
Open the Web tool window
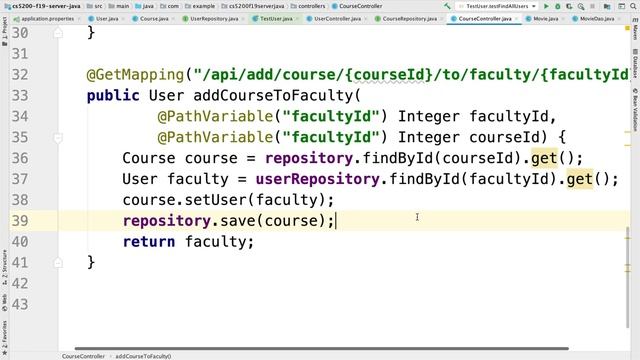click(x=4, y=302)
